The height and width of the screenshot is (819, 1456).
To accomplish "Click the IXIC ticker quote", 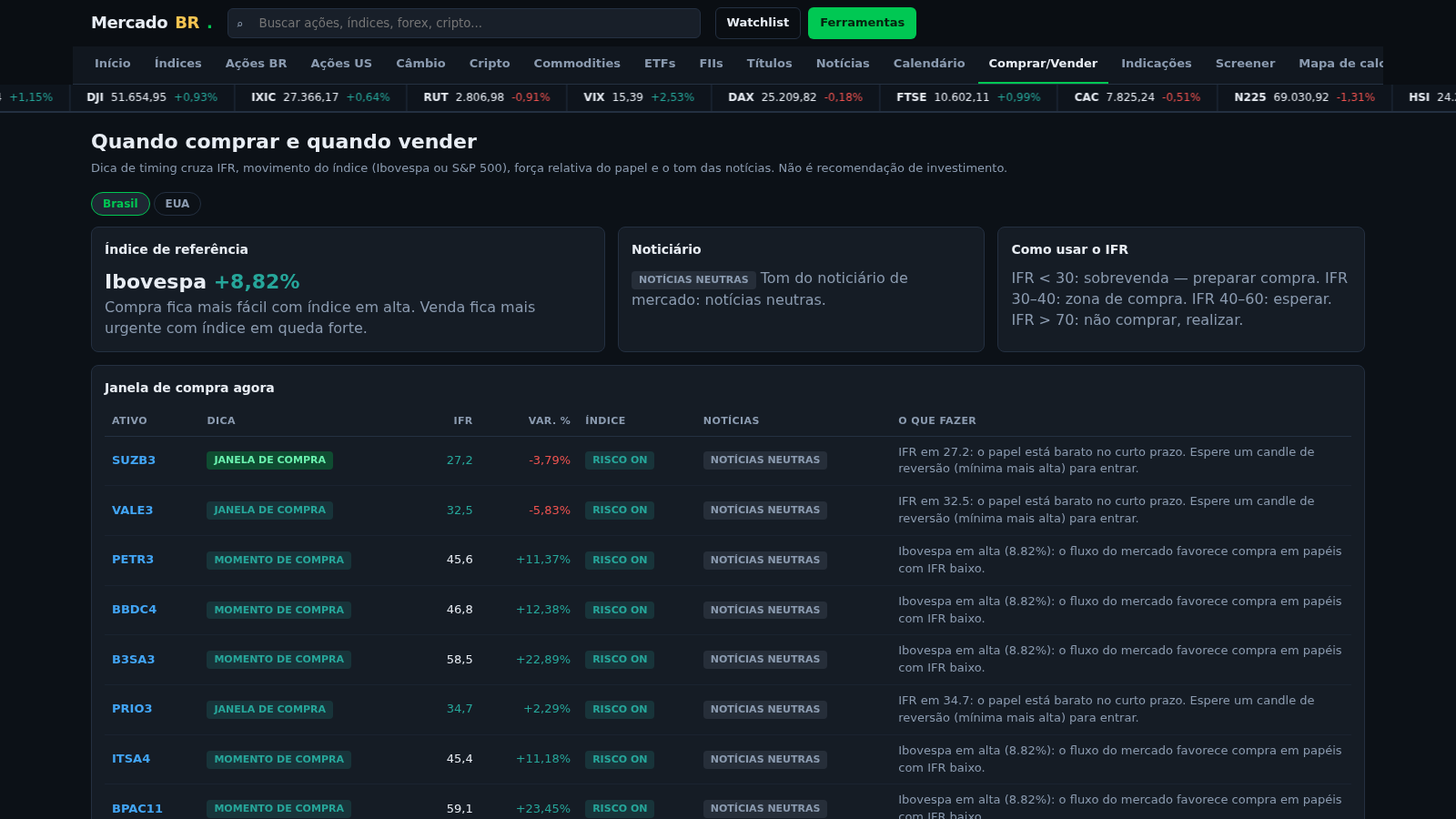I will point(320,97).
